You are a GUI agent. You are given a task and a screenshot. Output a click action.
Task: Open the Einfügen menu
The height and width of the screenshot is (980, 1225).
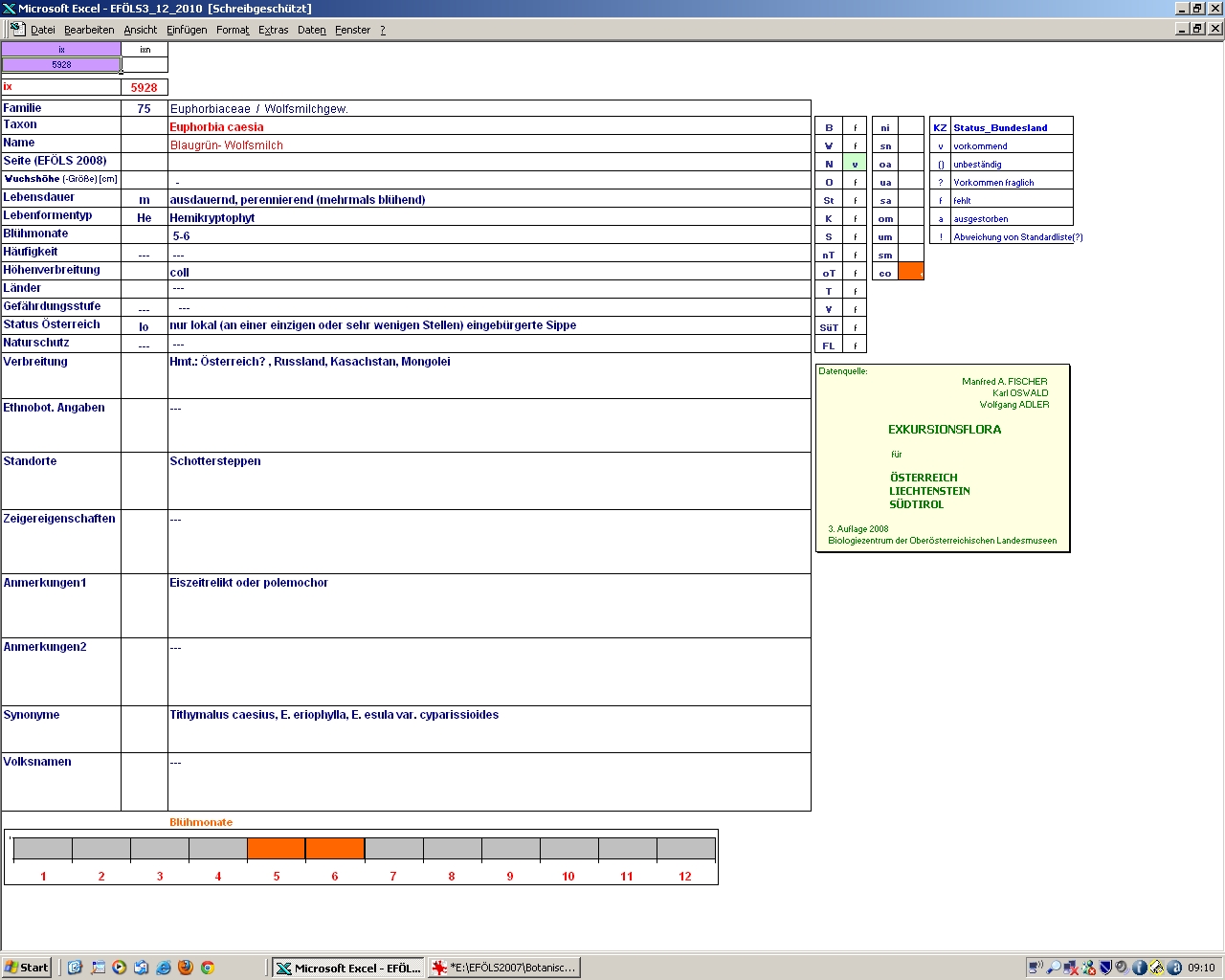click(x=187, y=30)
